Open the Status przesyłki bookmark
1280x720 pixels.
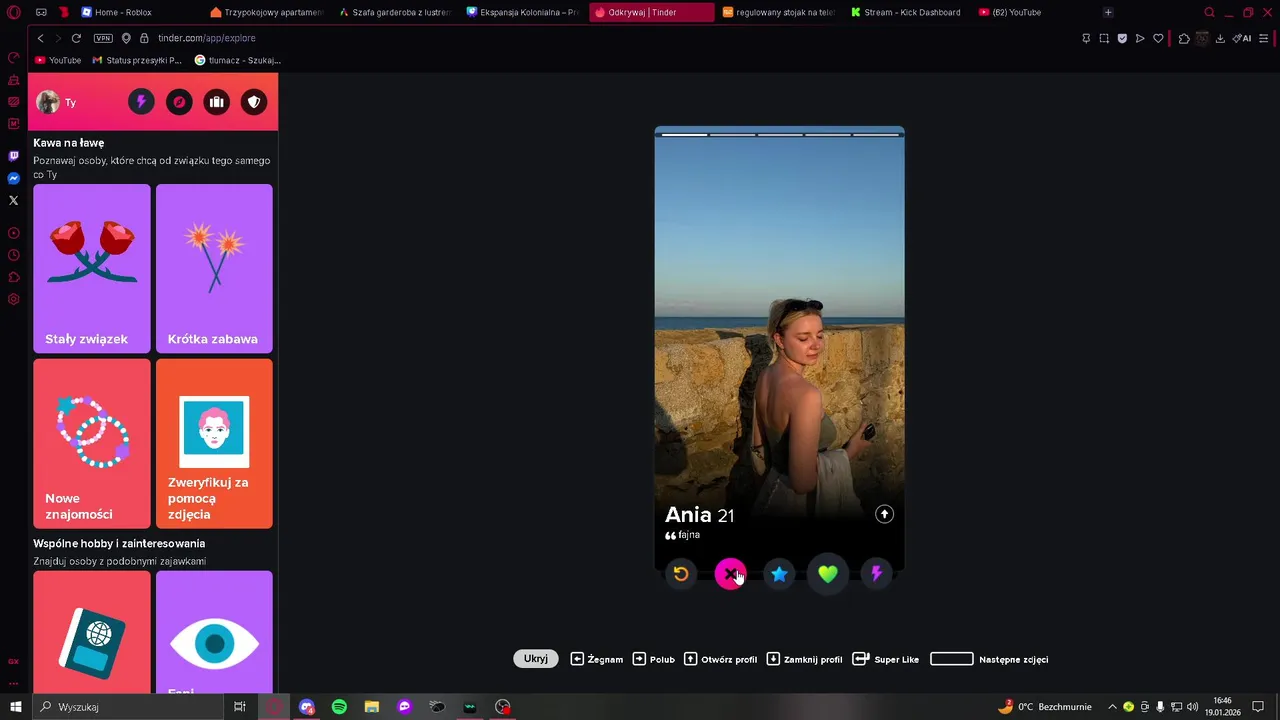tap(137, 60)
